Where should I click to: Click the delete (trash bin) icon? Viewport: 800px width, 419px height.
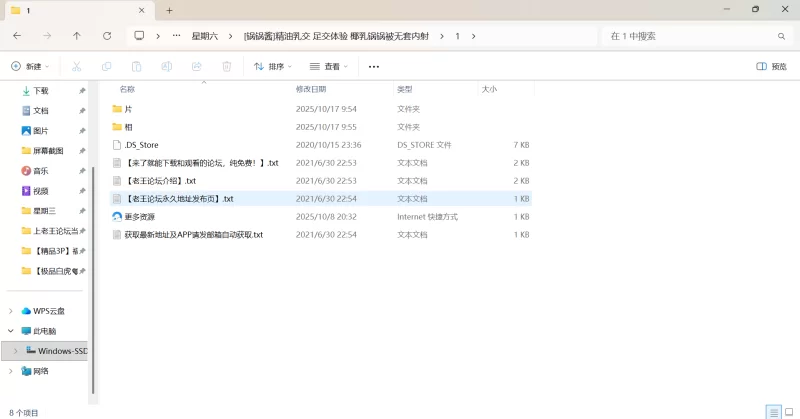click(x=226, y=66)
